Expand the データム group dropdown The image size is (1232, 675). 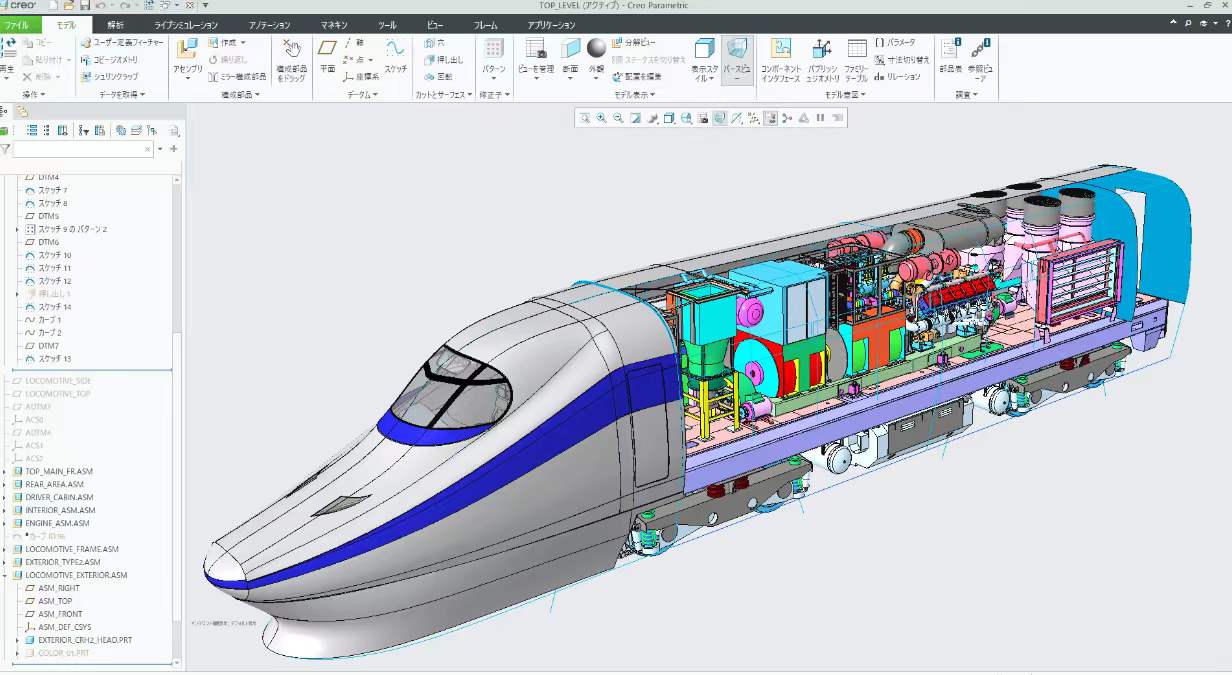pos(362,95)
